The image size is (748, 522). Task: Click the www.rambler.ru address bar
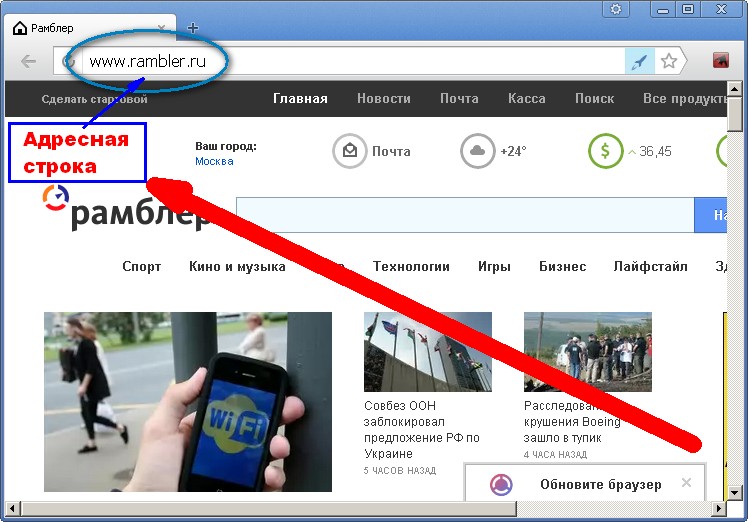350,62
